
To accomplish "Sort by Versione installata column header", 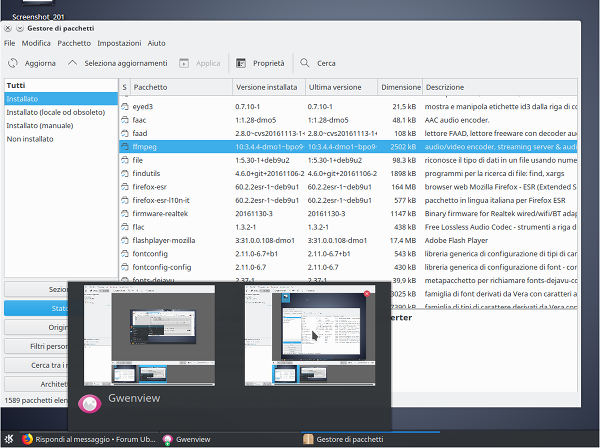I will pyautogui.click(x=269, y=87).
